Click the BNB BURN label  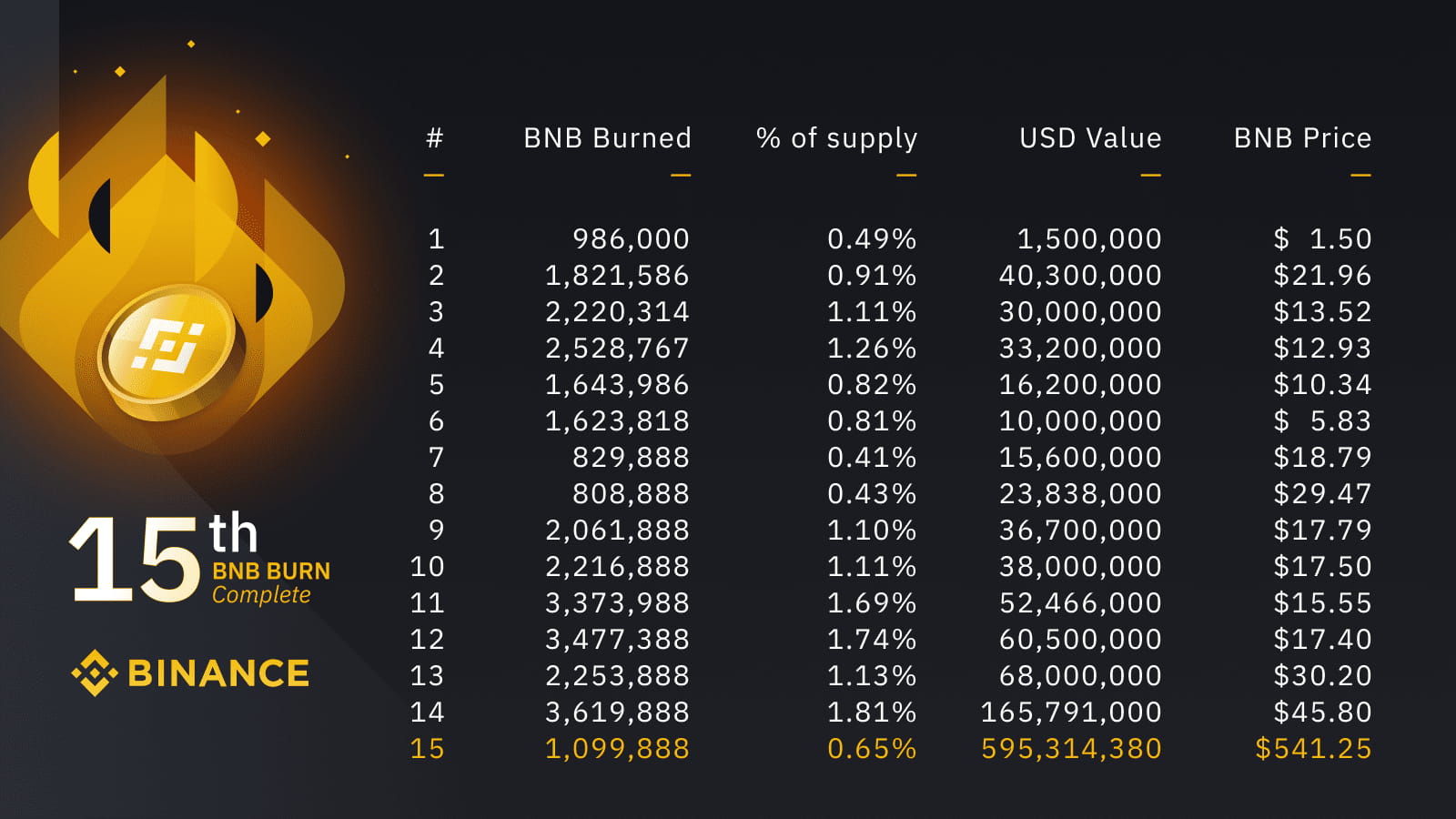[271, 571]
